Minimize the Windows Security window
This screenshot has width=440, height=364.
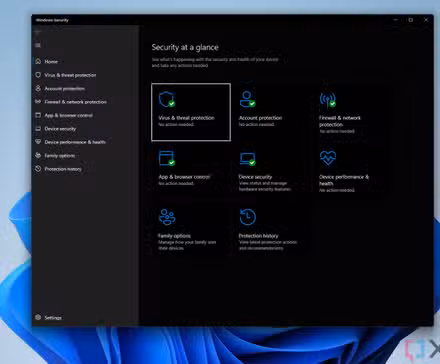[396, 20]
